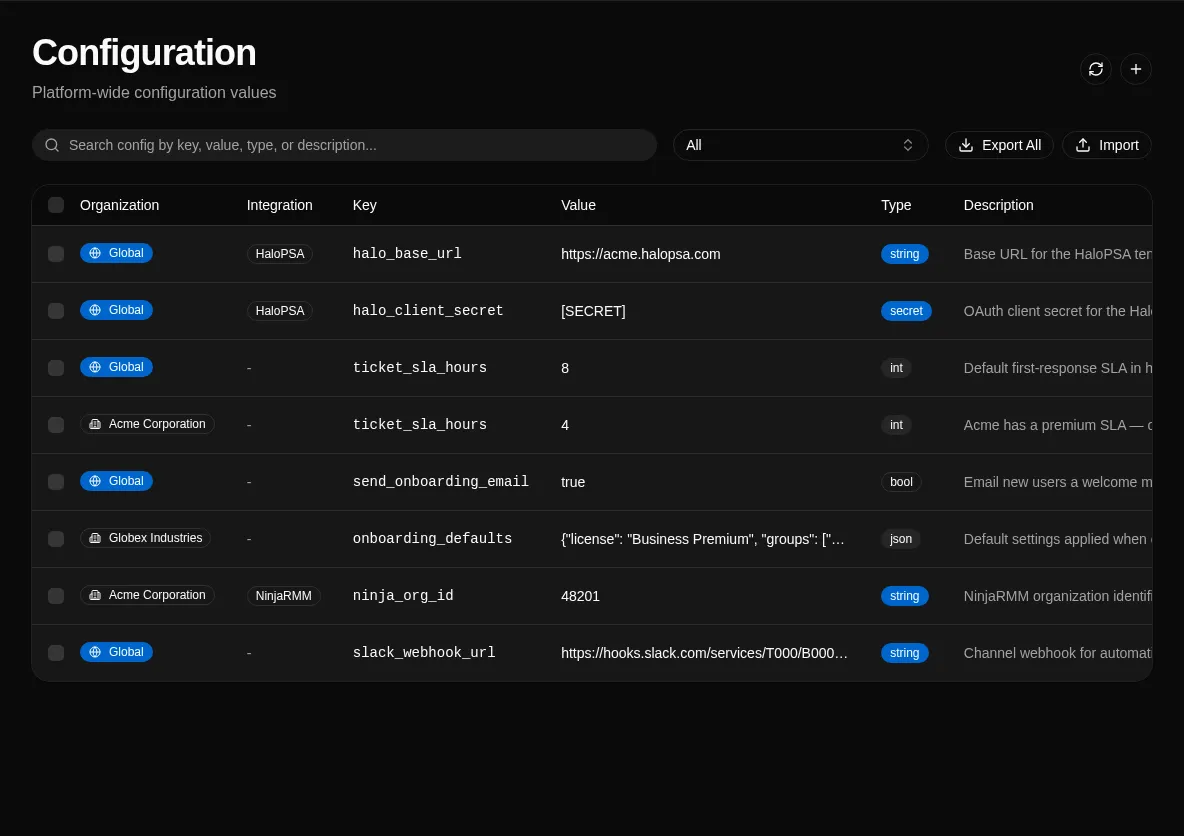Click building icon in Globex Industries badge

95,538
